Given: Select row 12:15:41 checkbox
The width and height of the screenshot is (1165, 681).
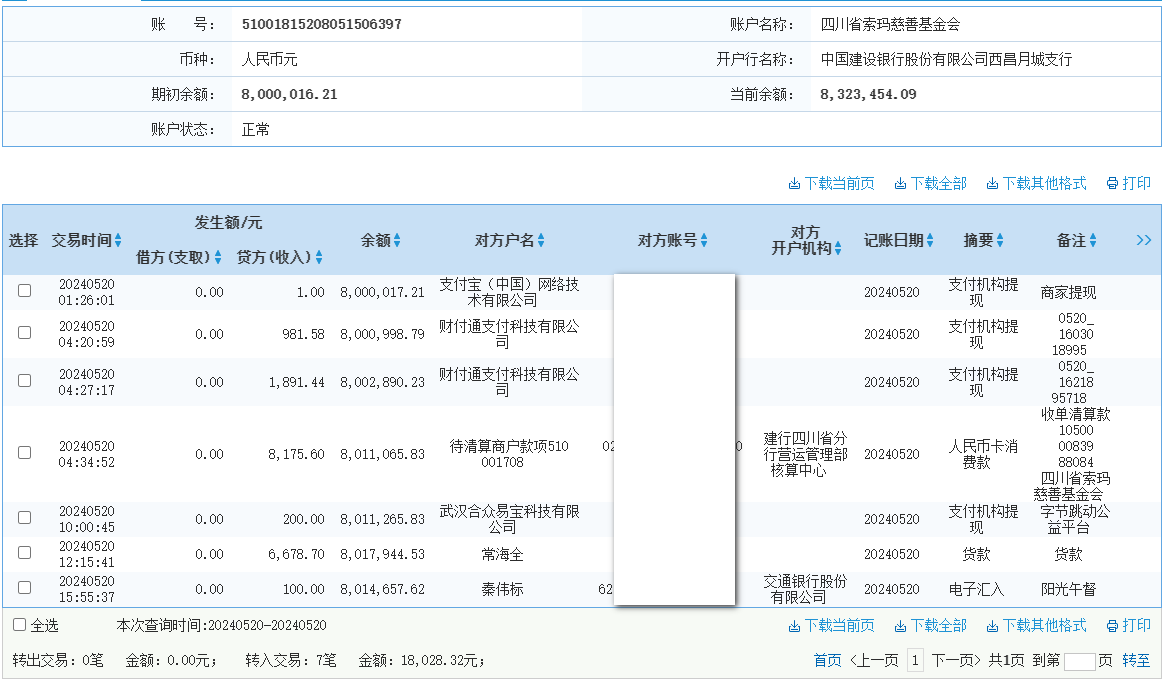Looking at the screenshot, I should click(x=25, y=553).
